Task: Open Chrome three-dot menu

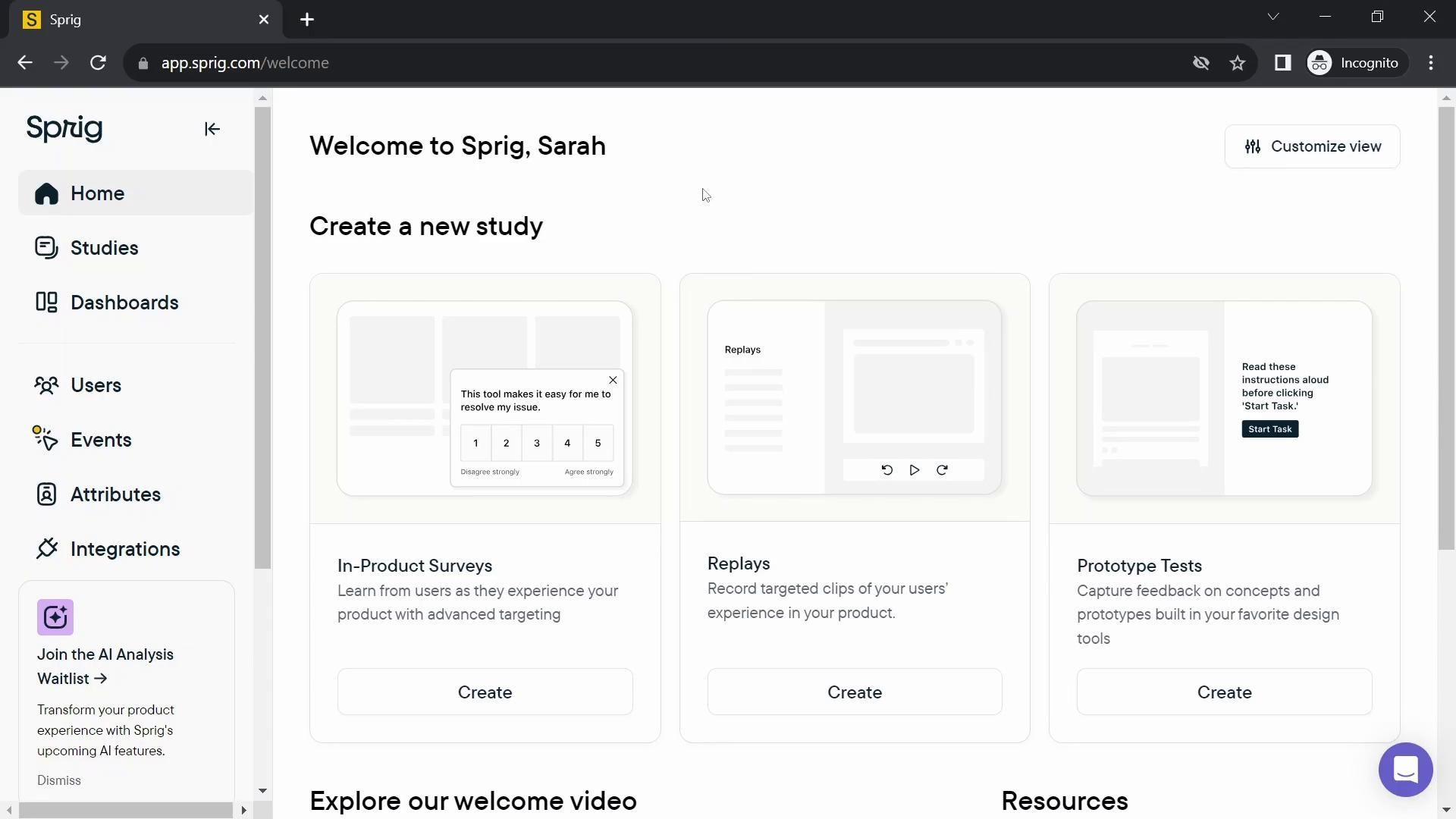Action: pyautogui.click(x=1431, y=63)
